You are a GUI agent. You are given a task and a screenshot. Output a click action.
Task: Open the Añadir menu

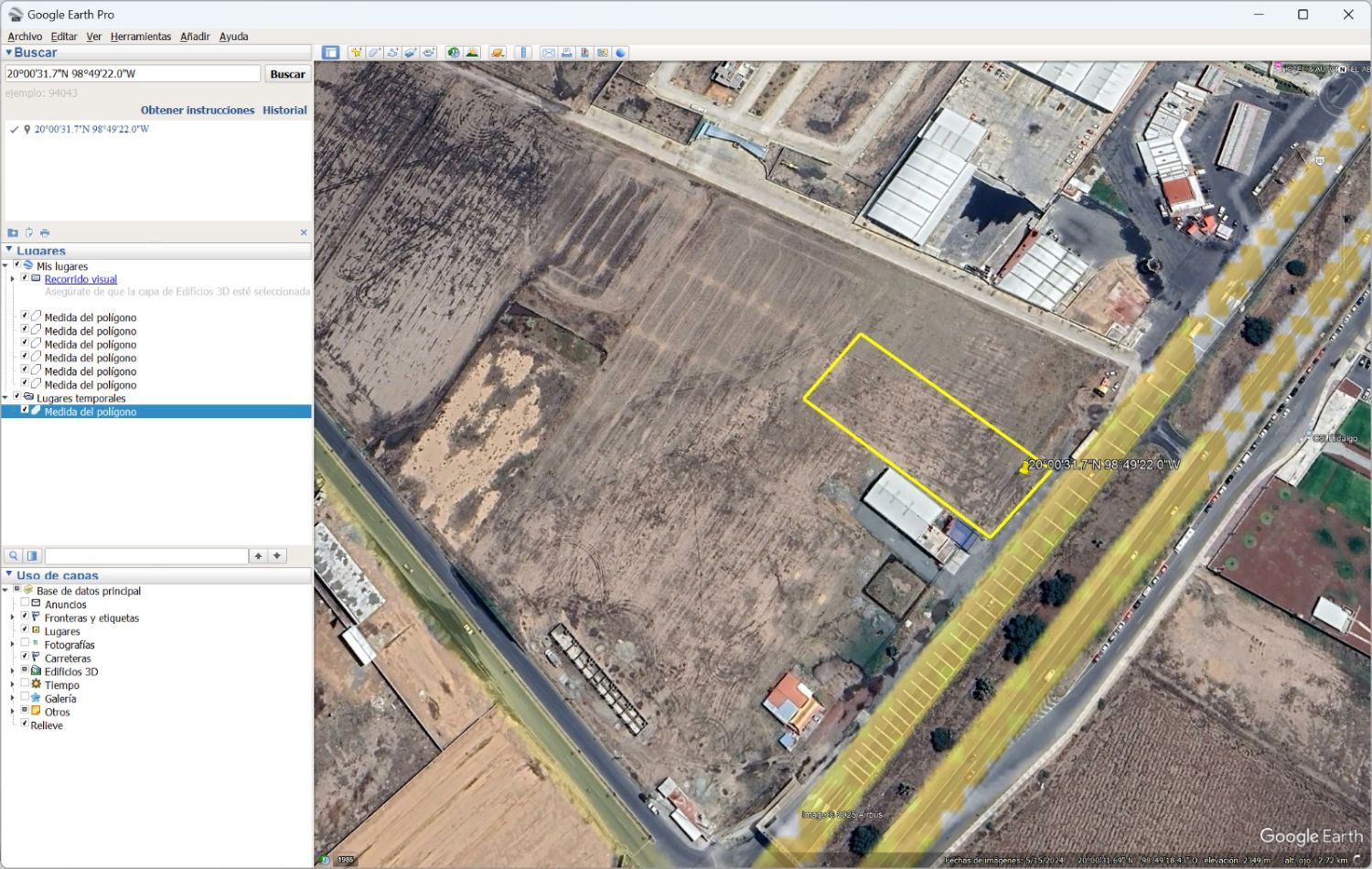point(195,37)
